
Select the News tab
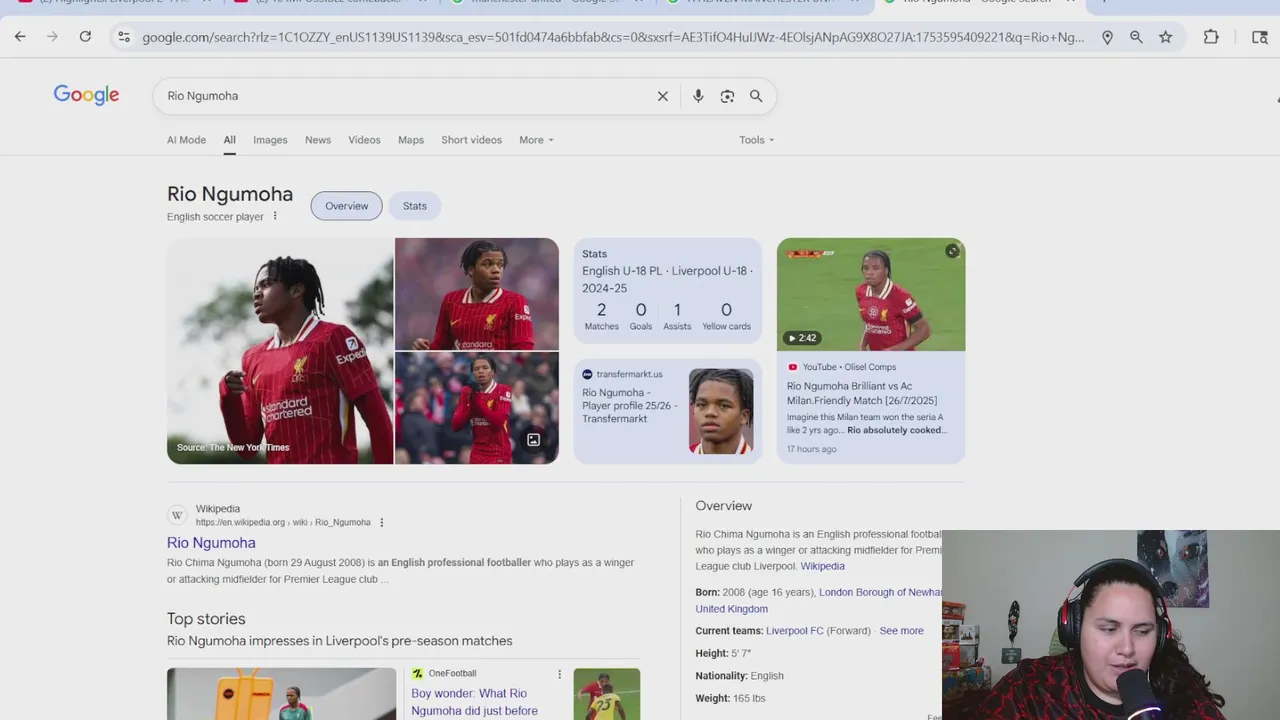[318, 140]
